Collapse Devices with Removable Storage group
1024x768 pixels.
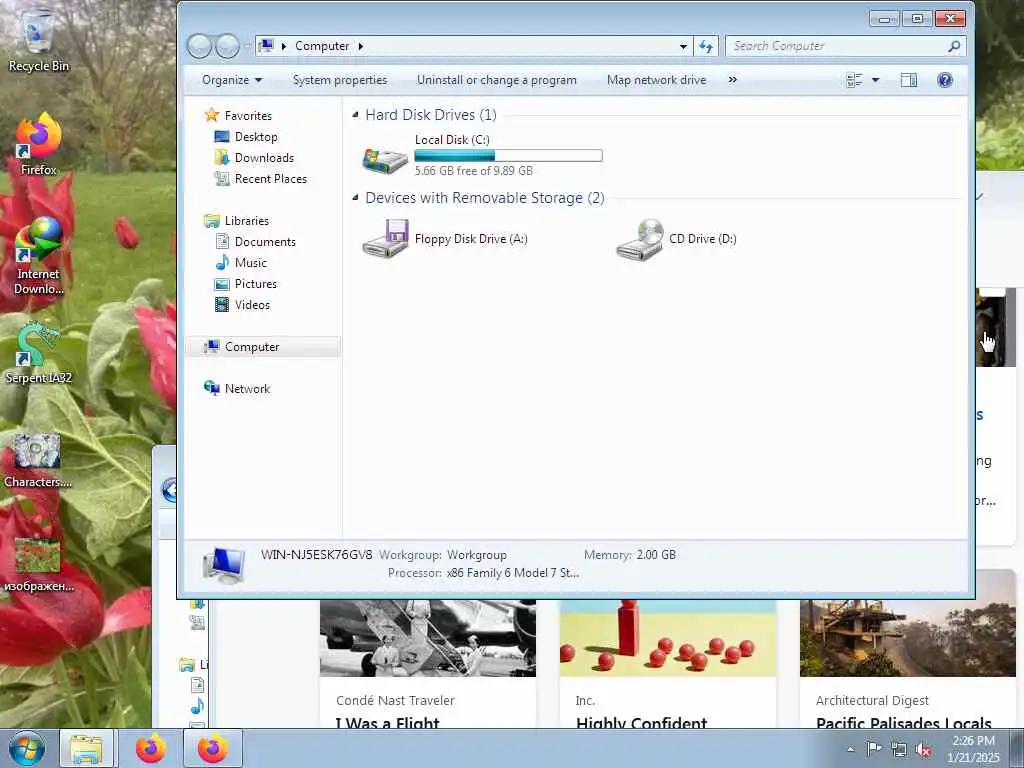pos(355,197)
